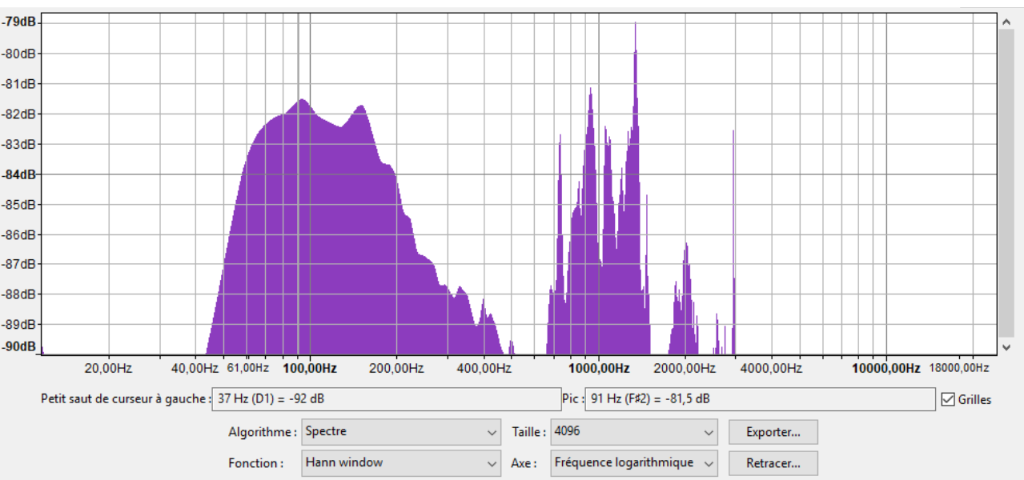This screenshot has height=480, width=1024.
Task: Open the Algorithme dropdown showing Spectre
Action: 401,432
